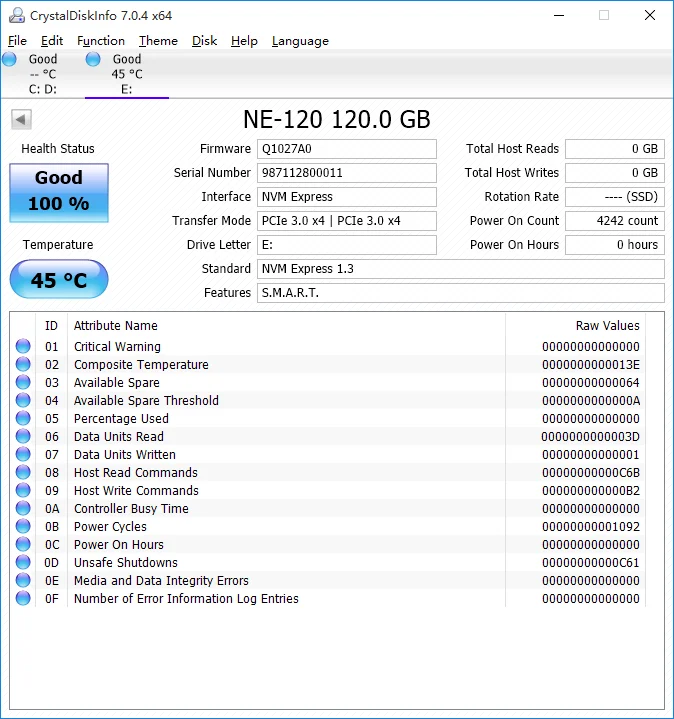Image resolution: width=674 pixels, height=719 pixels.
Task: Click status orb for Media and Data Integrity Errors
Action: click(x=23, y=580)
